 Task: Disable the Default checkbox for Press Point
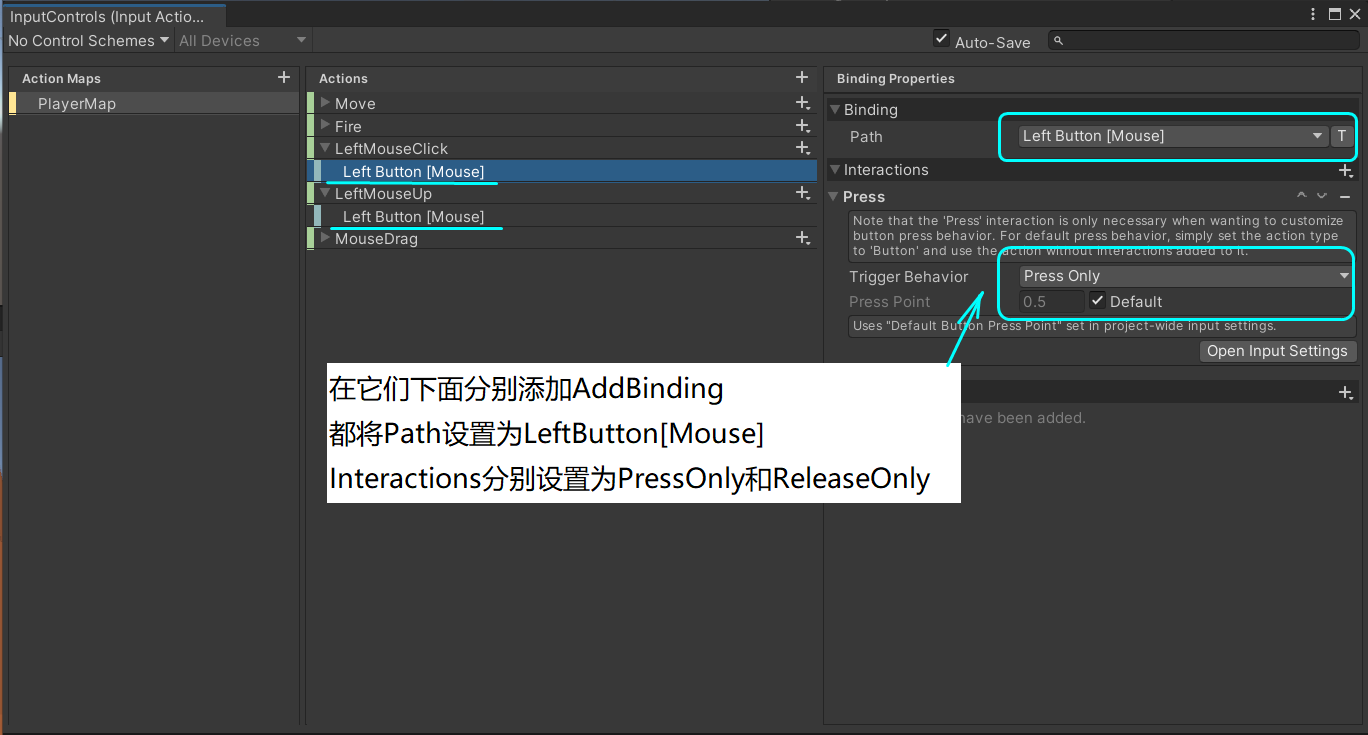1097,301
